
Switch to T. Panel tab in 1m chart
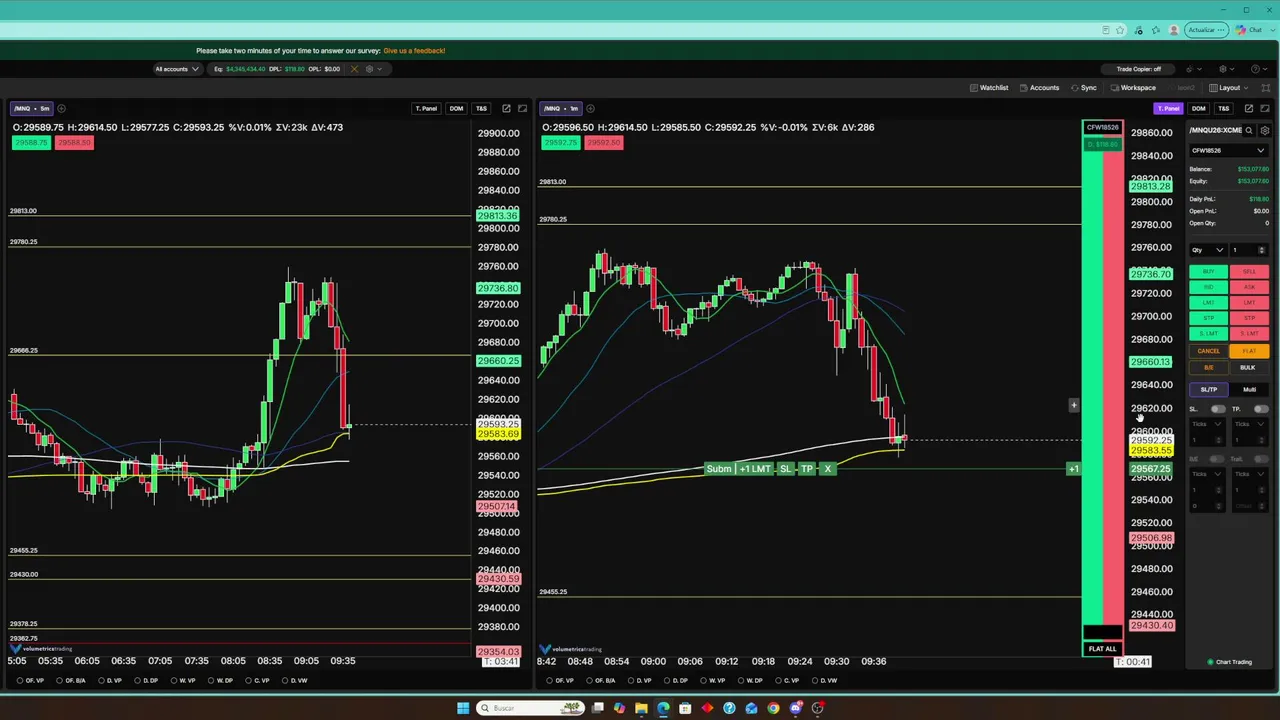tap(1168, 108)
